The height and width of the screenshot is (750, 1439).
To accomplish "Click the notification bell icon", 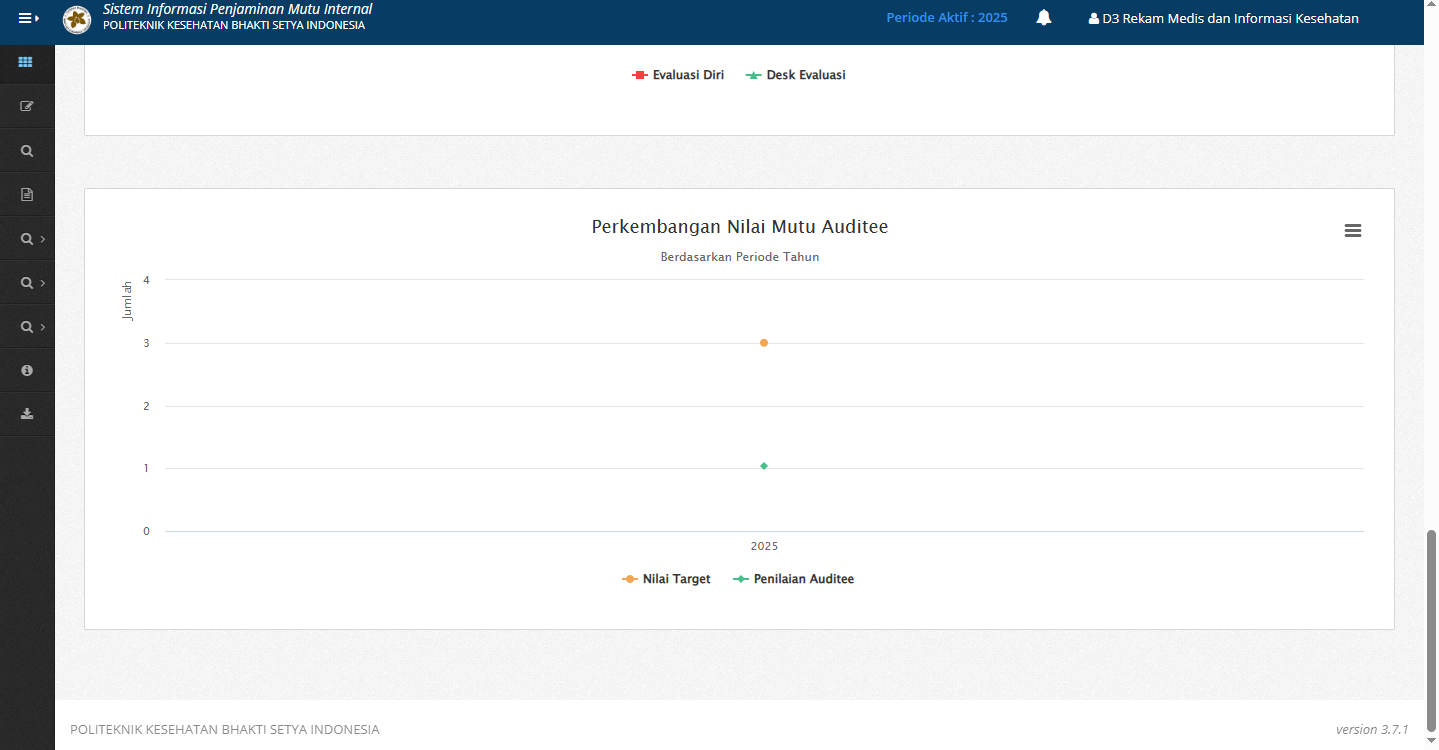I will (x=1043, y=18).
